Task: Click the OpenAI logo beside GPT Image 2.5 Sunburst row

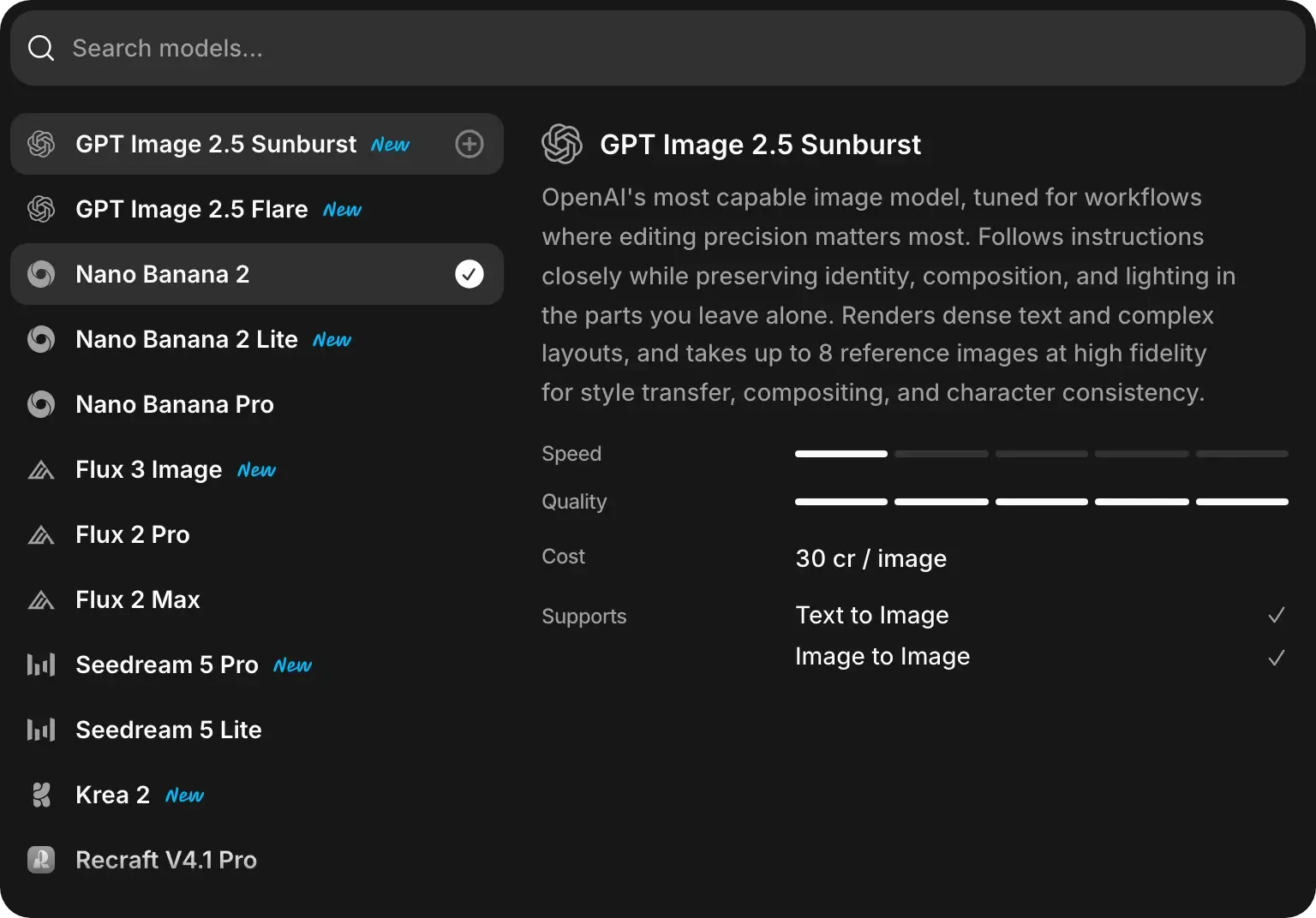Action: (41, 144)
